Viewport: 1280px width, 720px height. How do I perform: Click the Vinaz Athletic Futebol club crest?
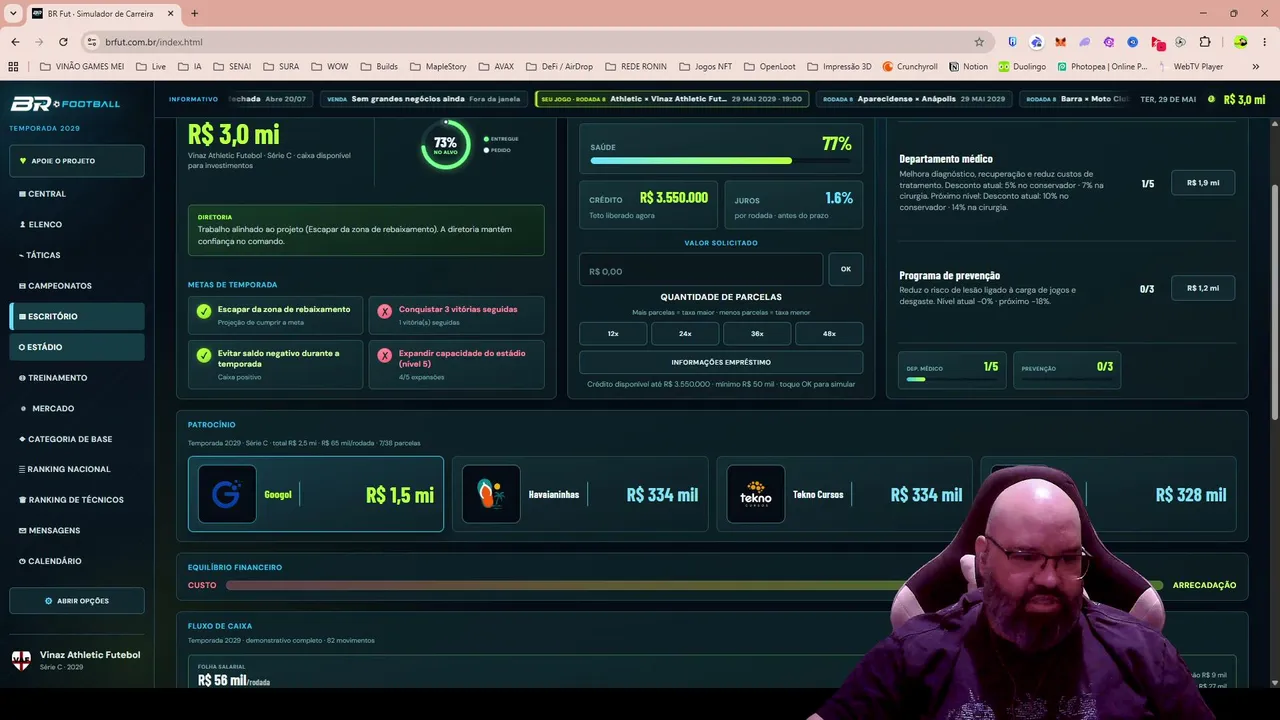(x=21, y=660)
